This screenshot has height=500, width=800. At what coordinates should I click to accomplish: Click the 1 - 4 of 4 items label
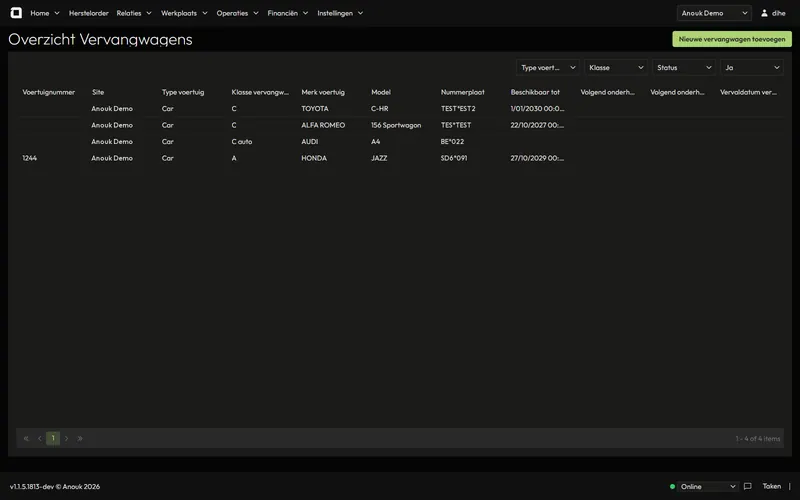(x=758, y=438)
